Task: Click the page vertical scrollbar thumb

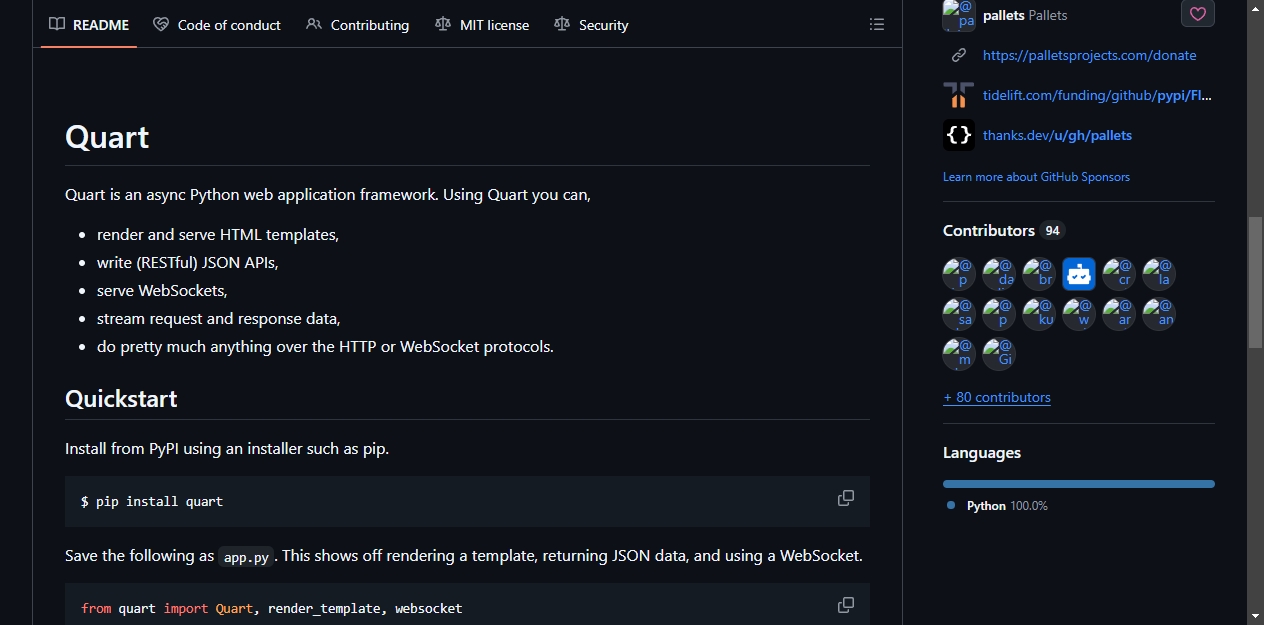Action: (x=1255, y=282)
